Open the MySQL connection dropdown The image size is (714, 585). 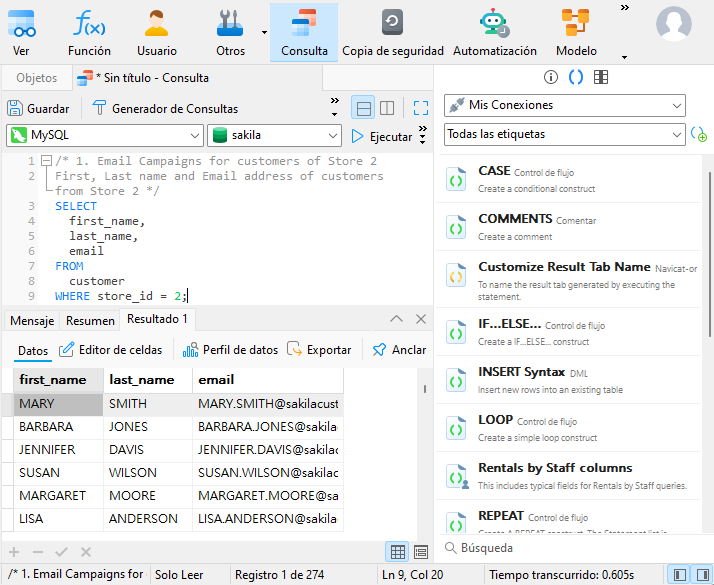tap(105, 135)
